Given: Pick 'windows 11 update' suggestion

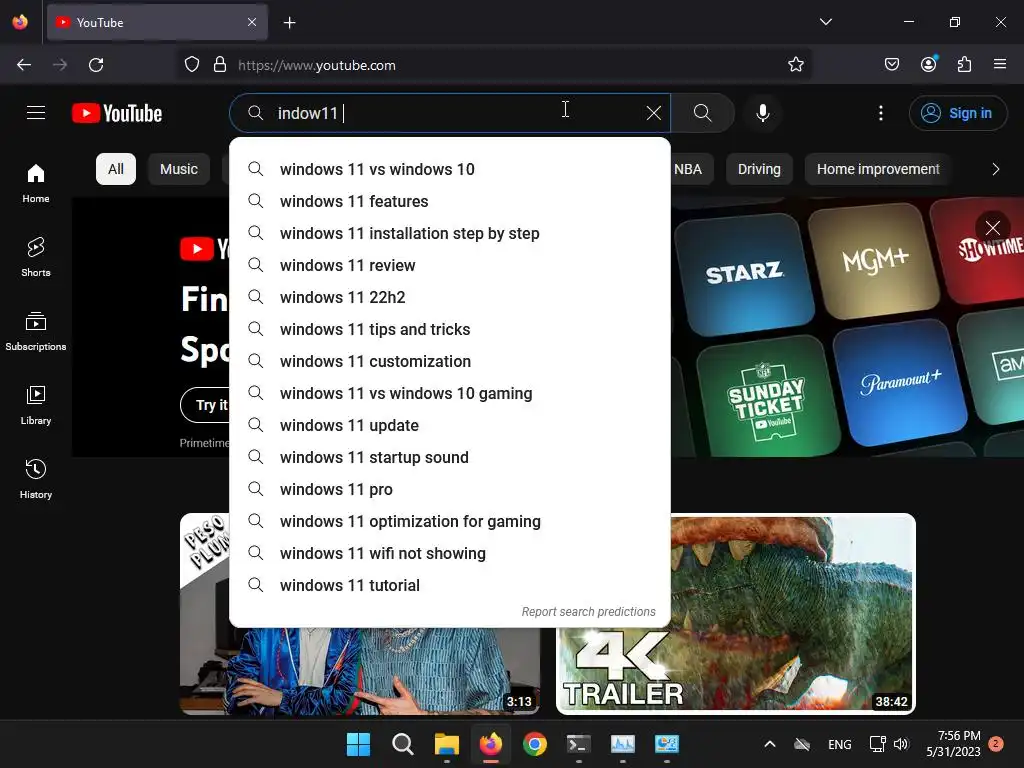Looking at the screenshot, I should point(450,425).
